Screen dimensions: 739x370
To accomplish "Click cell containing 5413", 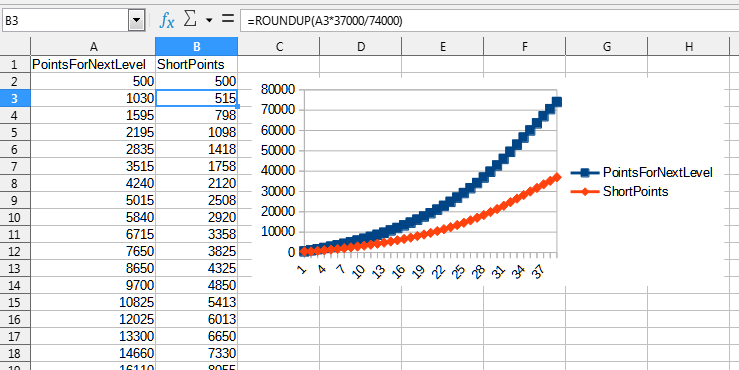I will click(x=197, y=302).
